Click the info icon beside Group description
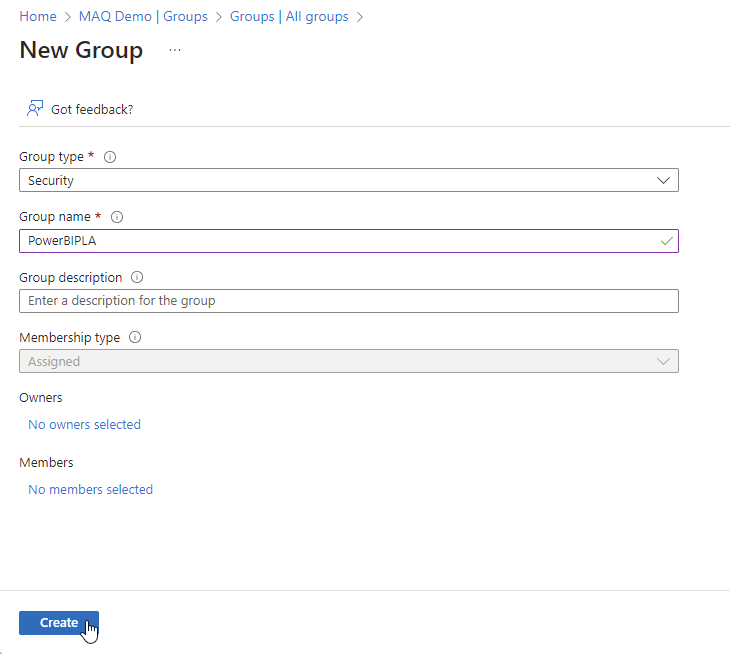This screenshot has width=730, height=654. [x=137, y=277]
